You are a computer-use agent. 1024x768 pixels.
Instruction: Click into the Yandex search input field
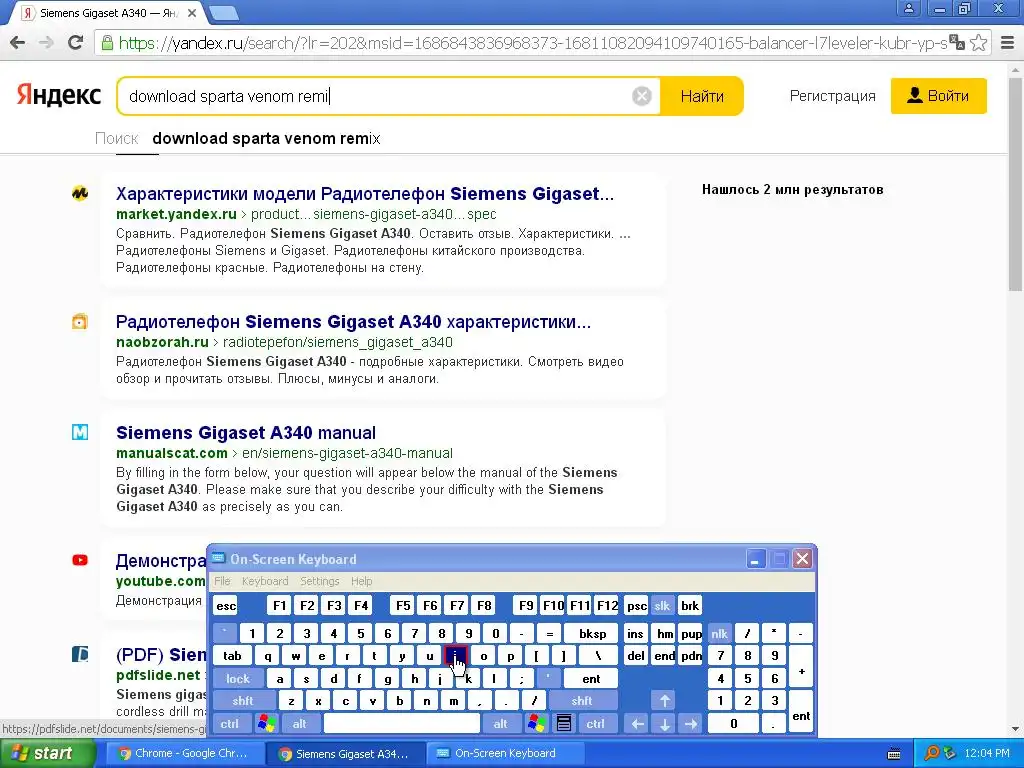pyautogui.click(x=379, y=96)
